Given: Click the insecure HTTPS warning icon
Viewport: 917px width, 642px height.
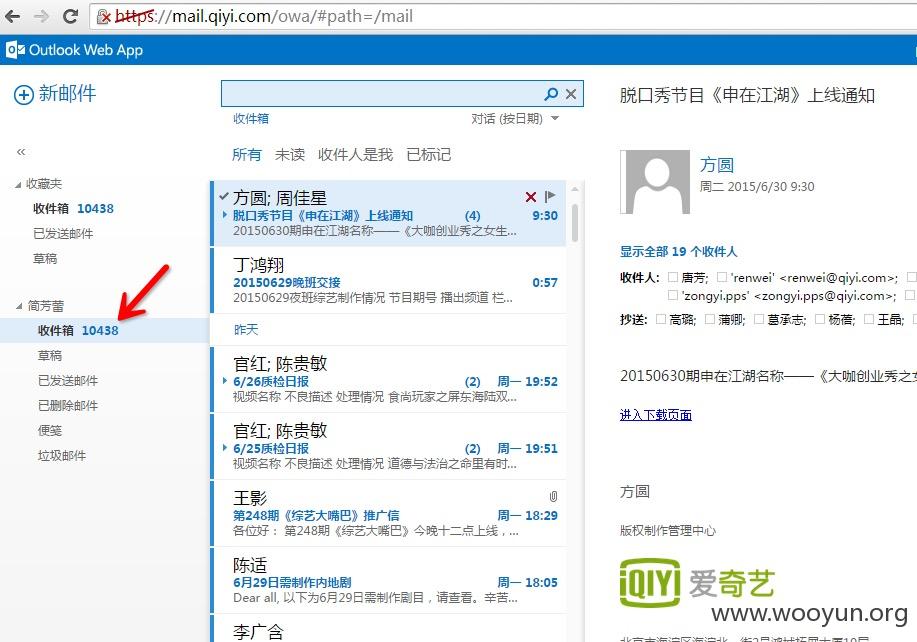Looking at the screenshot, I should click(x=104, y=17).
